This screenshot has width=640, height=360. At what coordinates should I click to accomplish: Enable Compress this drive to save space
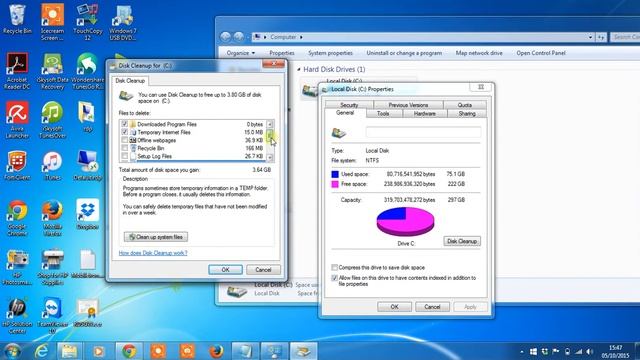click(x=334, y=267)
